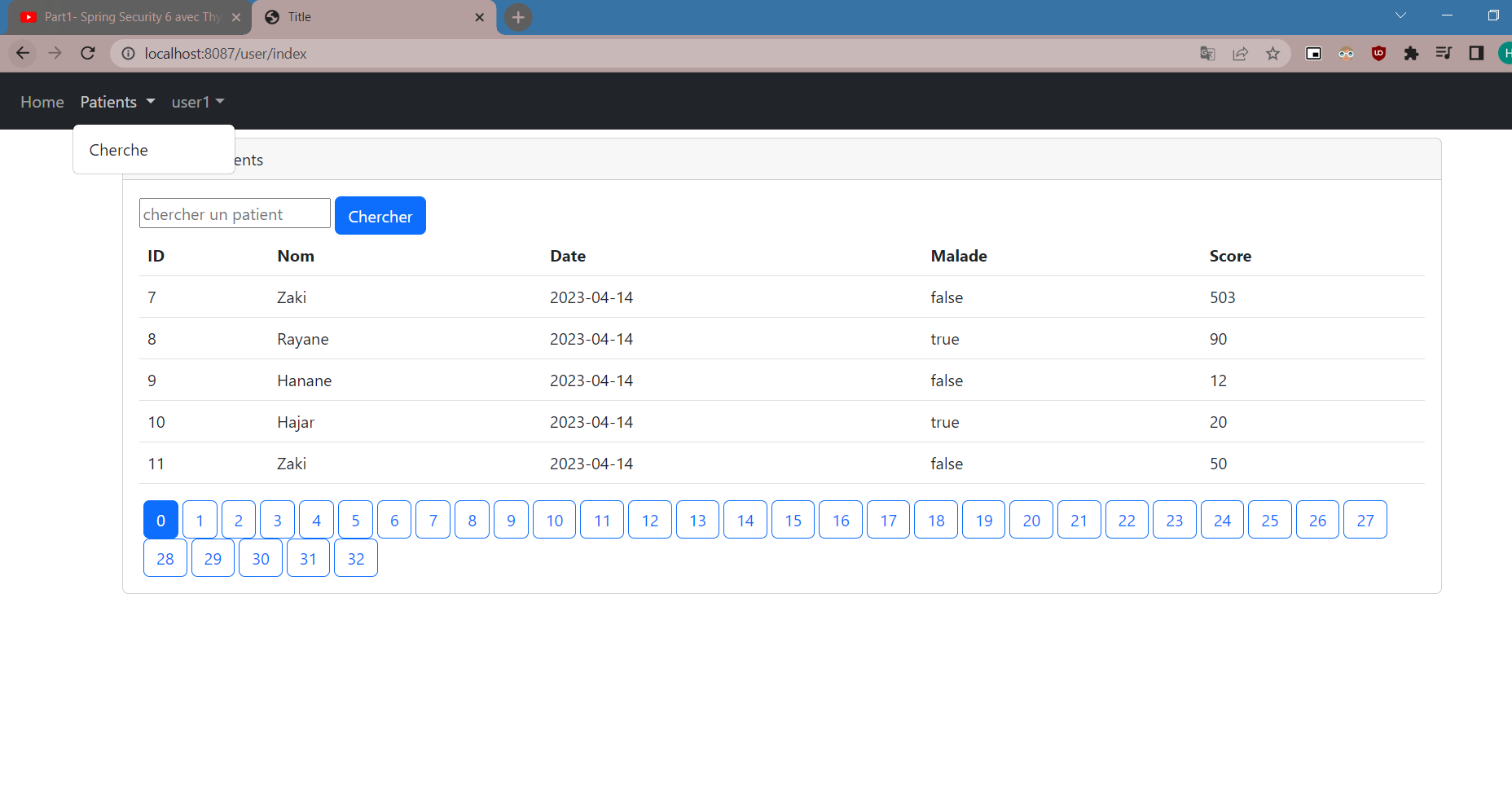Expand the Patients dropdown menu
This screenshot has width=1512, height=796.
(116, 101)
